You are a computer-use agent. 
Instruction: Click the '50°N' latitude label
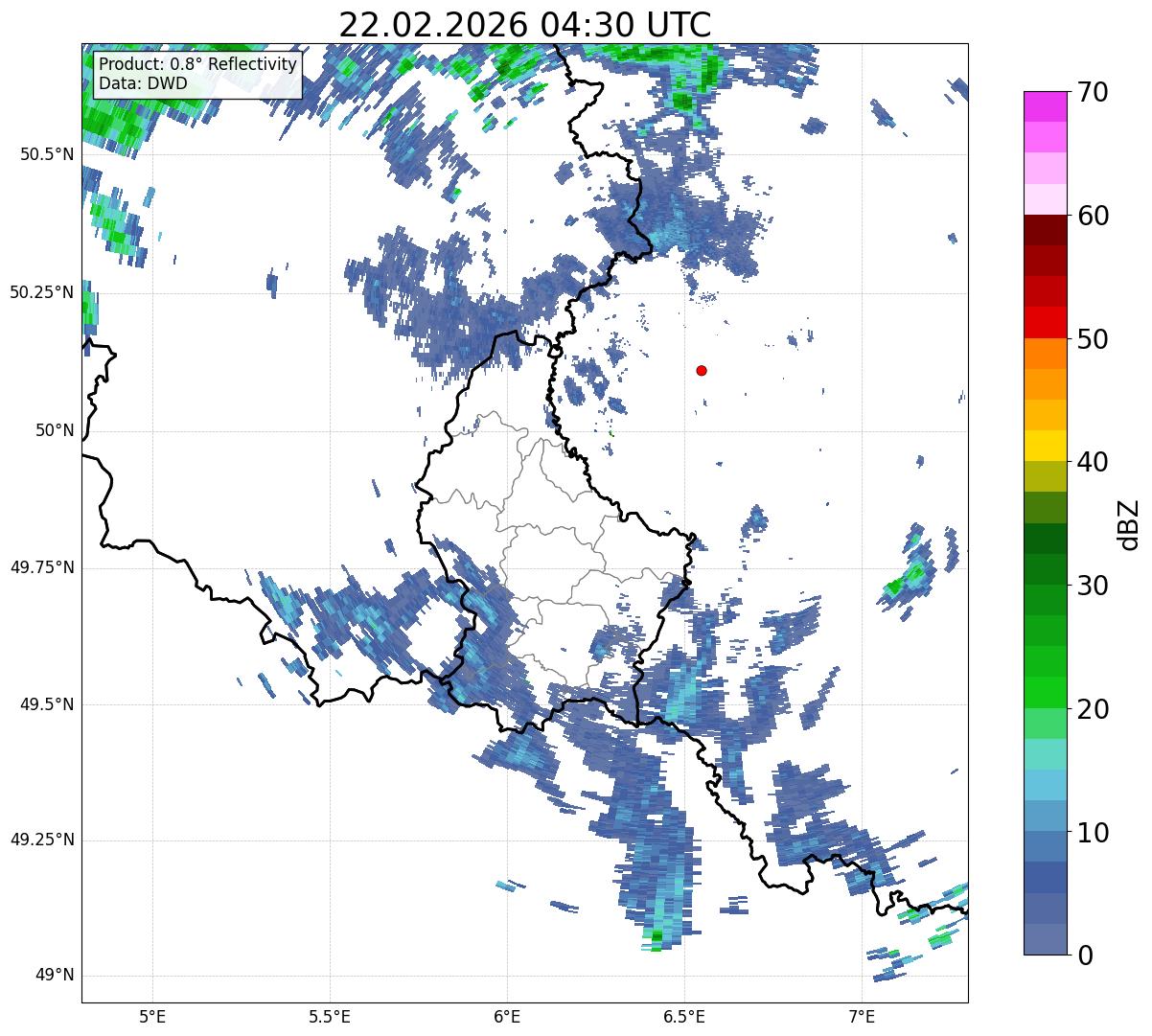click(55, 430)
